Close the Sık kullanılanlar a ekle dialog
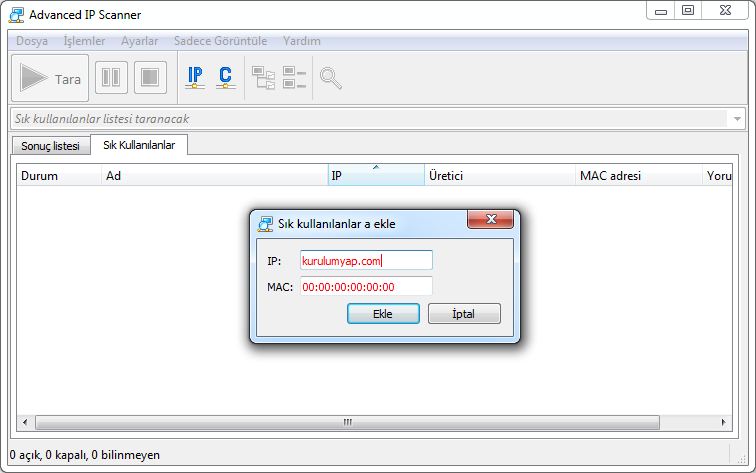756x473 pixels. pos(490,219)
